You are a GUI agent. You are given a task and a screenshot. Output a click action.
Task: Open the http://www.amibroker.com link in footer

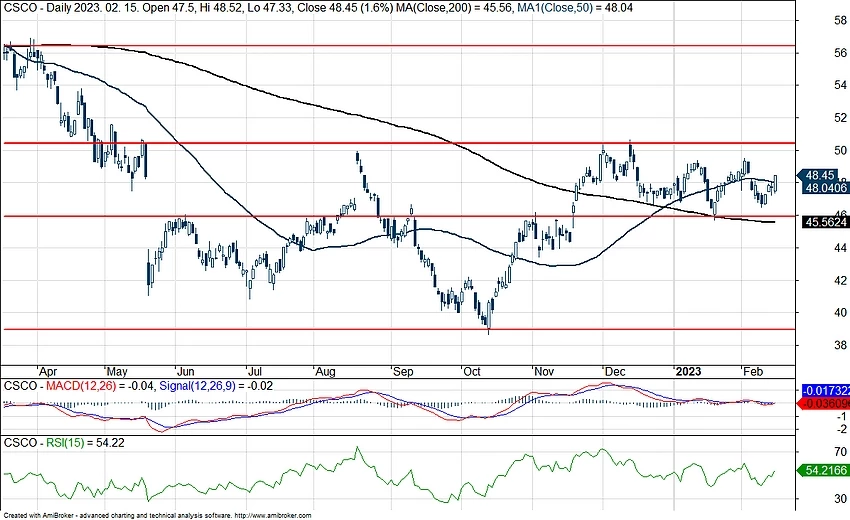click(x=274, y=516)
